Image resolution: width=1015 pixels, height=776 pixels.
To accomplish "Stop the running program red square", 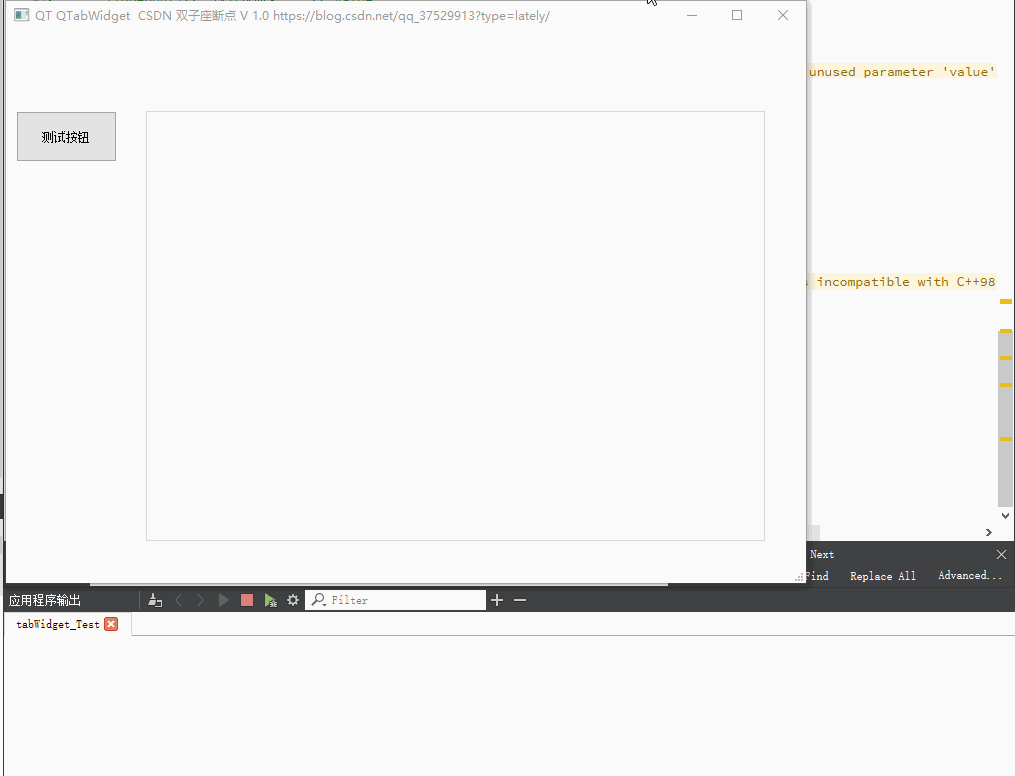I will click(247, 600).
